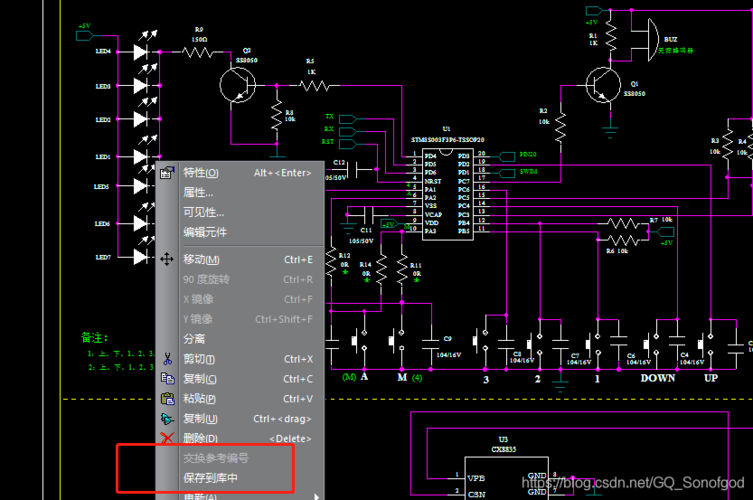Select the Q3 transistor symbol
Viewport: 753px width, 500px height.
click(240, 88)
